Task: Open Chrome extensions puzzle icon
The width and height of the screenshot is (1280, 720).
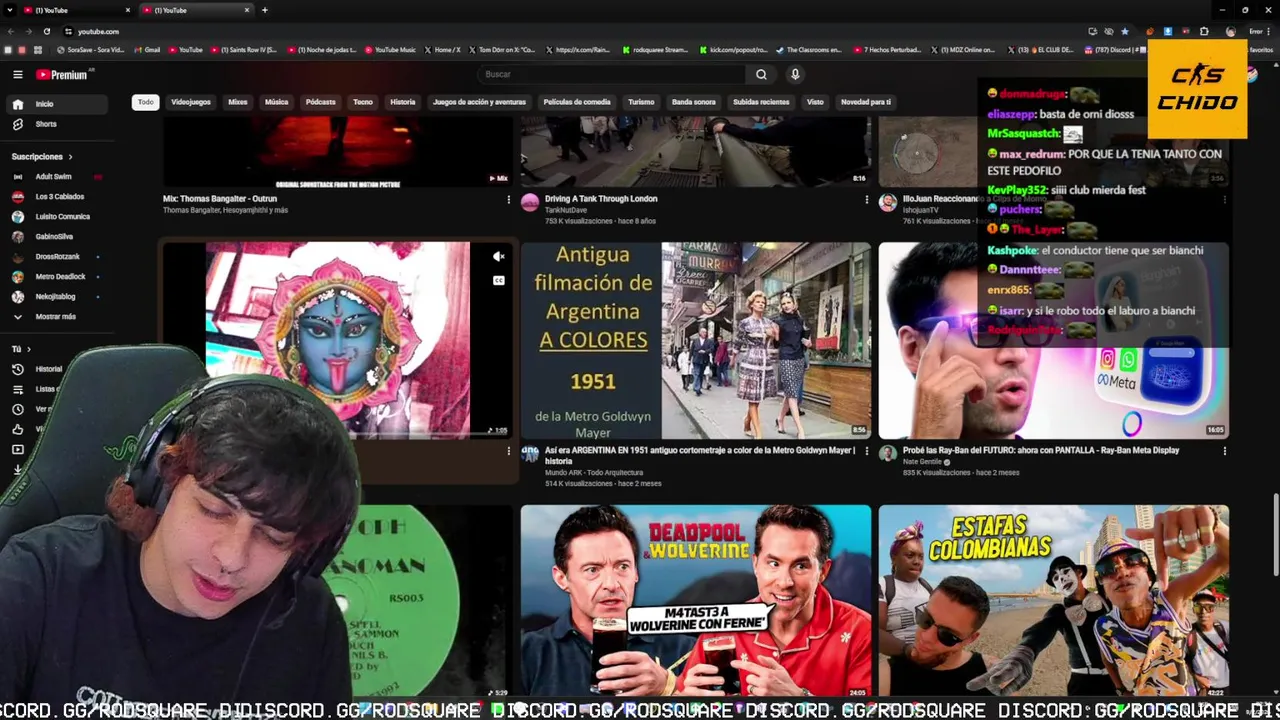Action: point(1204,31)
